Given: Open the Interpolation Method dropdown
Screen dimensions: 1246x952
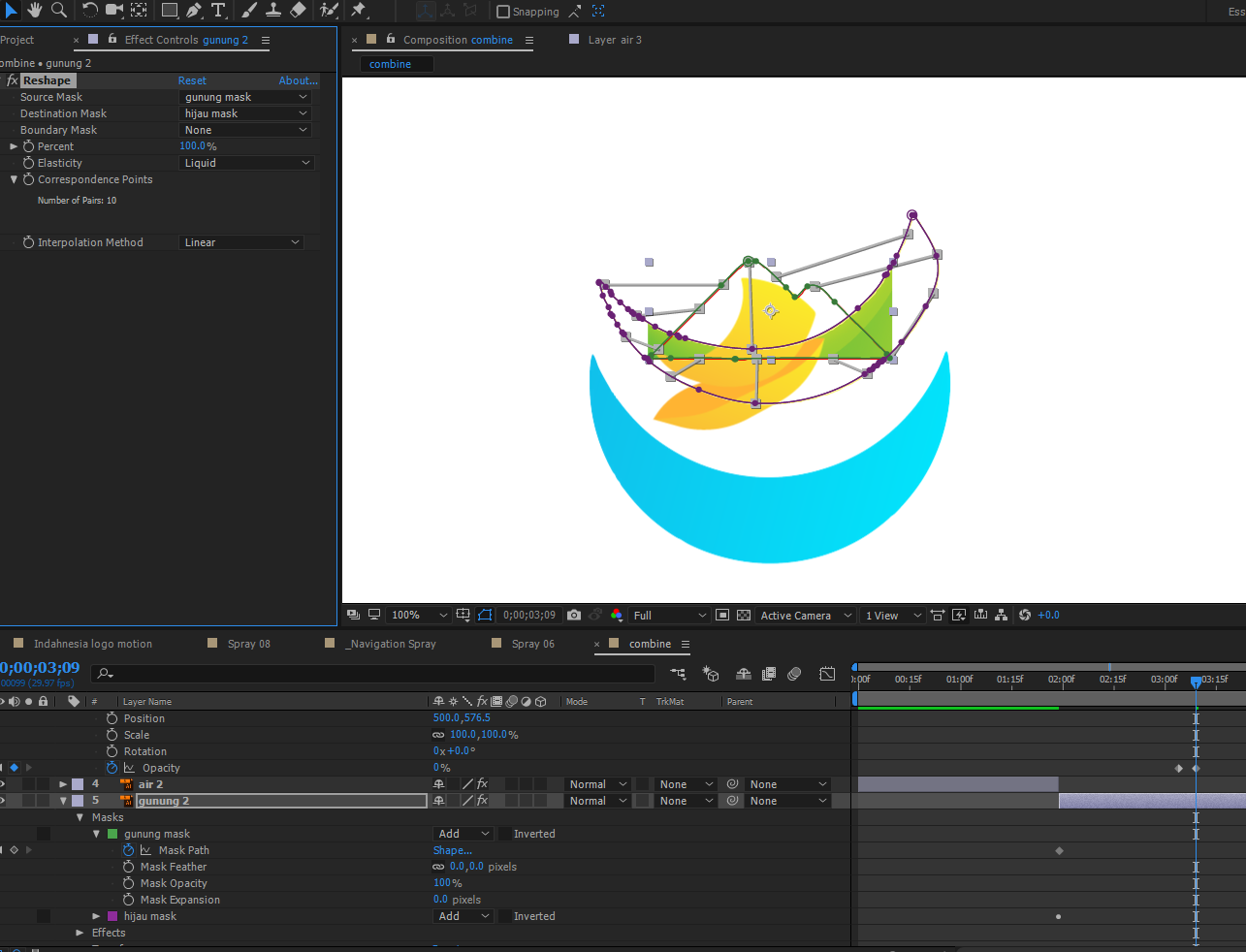Looking at the screenshot, I should pos(241,242).
